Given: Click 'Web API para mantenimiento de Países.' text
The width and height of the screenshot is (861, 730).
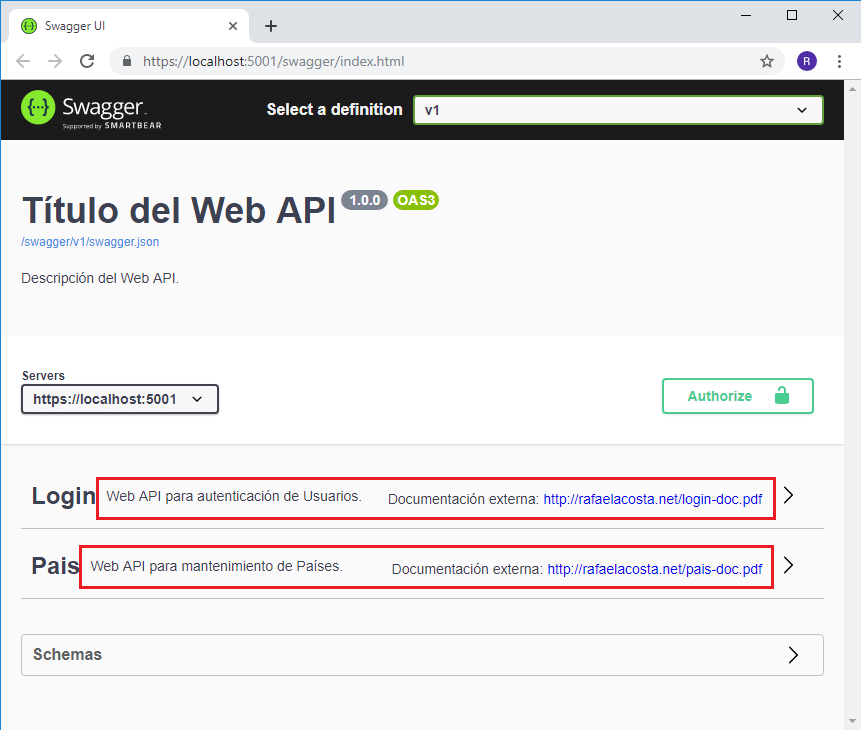Looking at the screenshot, I should pos(216,566).
